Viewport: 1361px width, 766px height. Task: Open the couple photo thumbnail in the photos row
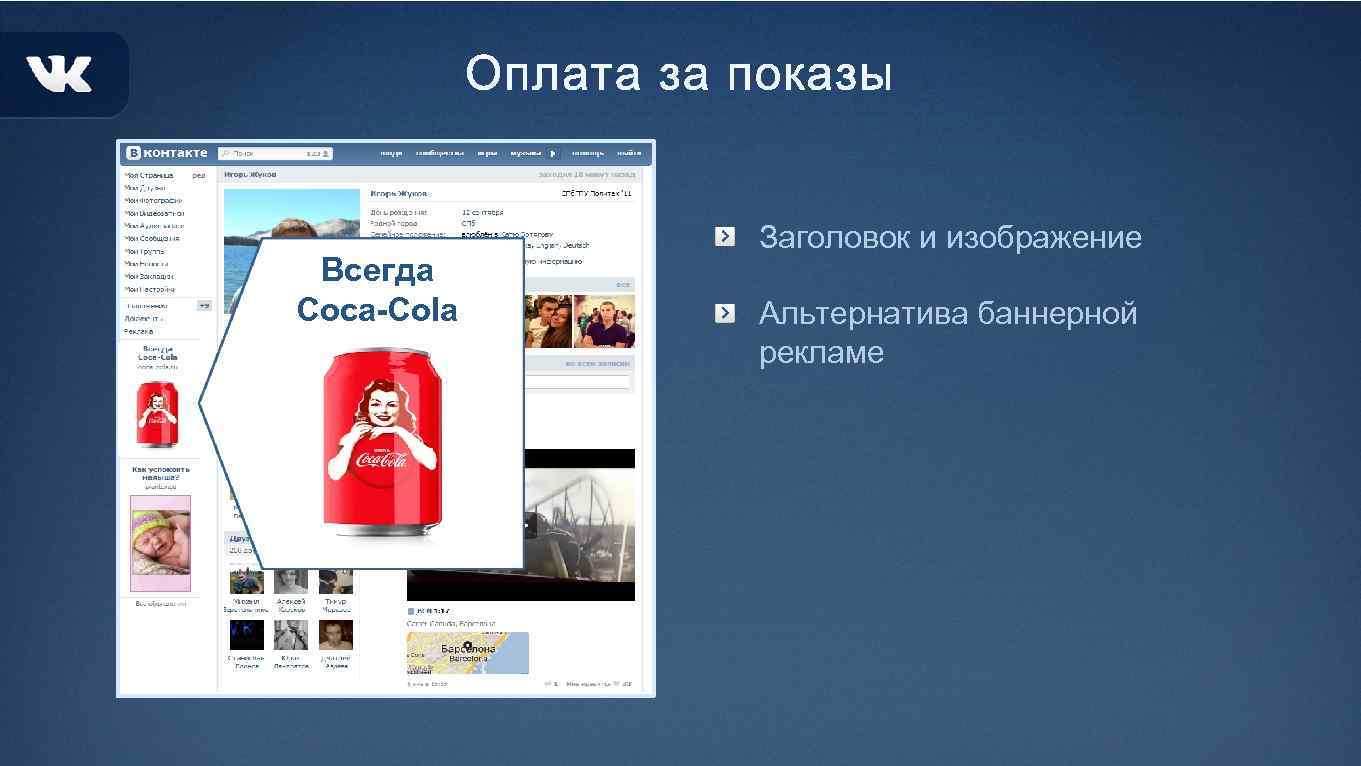click(x=549, y=320)
